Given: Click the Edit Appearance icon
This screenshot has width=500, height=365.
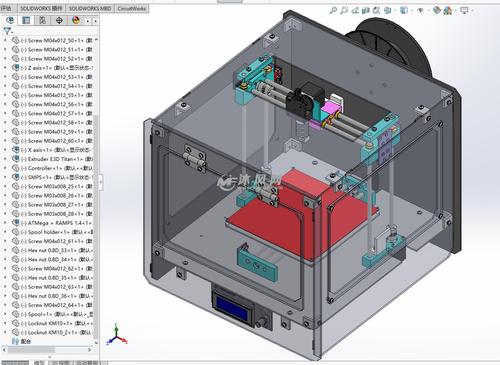Looking at the screenshot, I should [436, 10].
